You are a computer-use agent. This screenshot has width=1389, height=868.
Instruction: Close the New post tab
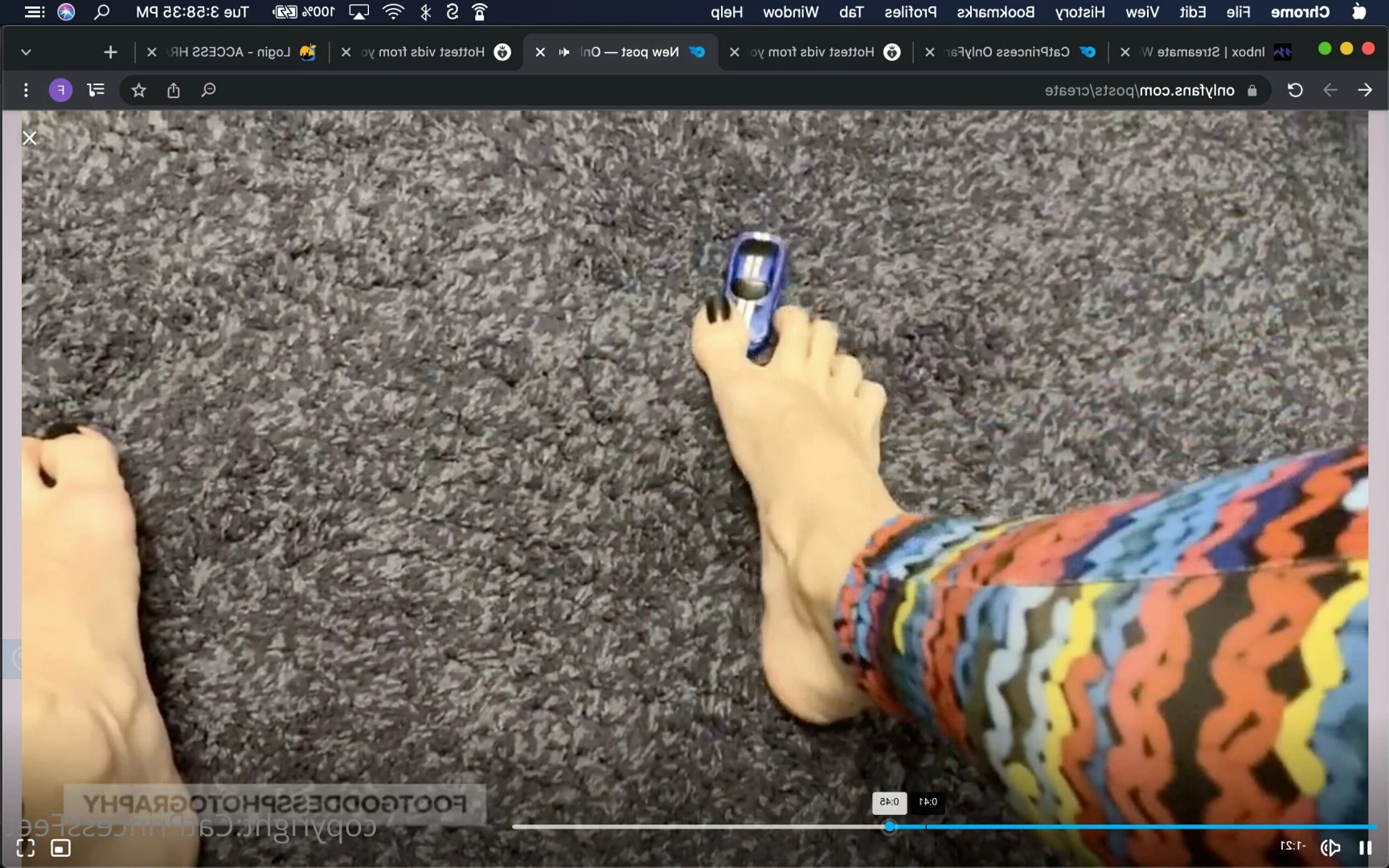pyautogui.click(x=540, y=52)
